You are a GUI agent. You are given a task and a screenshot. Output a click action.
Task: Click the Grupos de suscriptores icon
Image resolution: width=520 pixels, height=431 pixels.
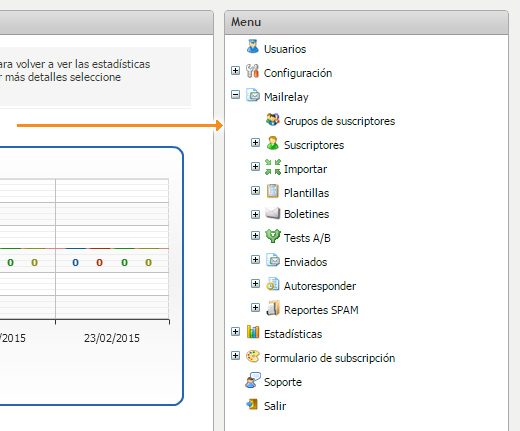coord(273,119)
